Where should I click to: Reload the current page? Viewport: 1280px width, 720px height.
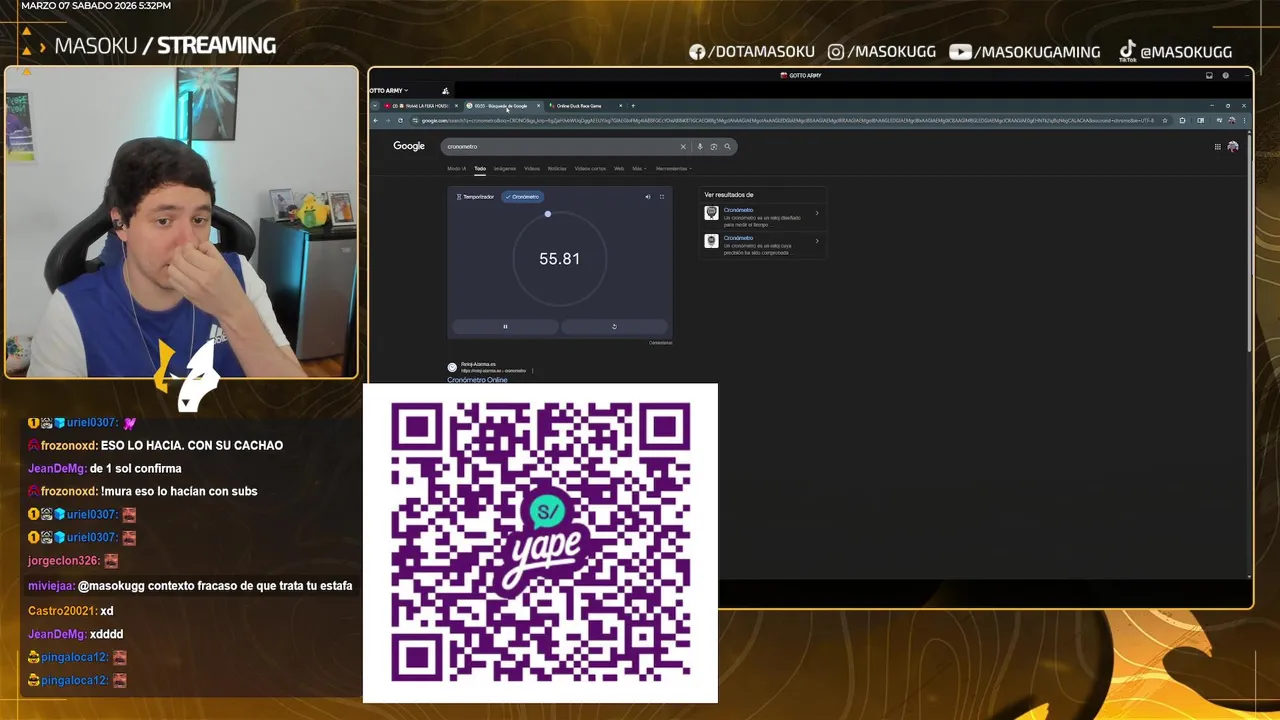point(400,120)
